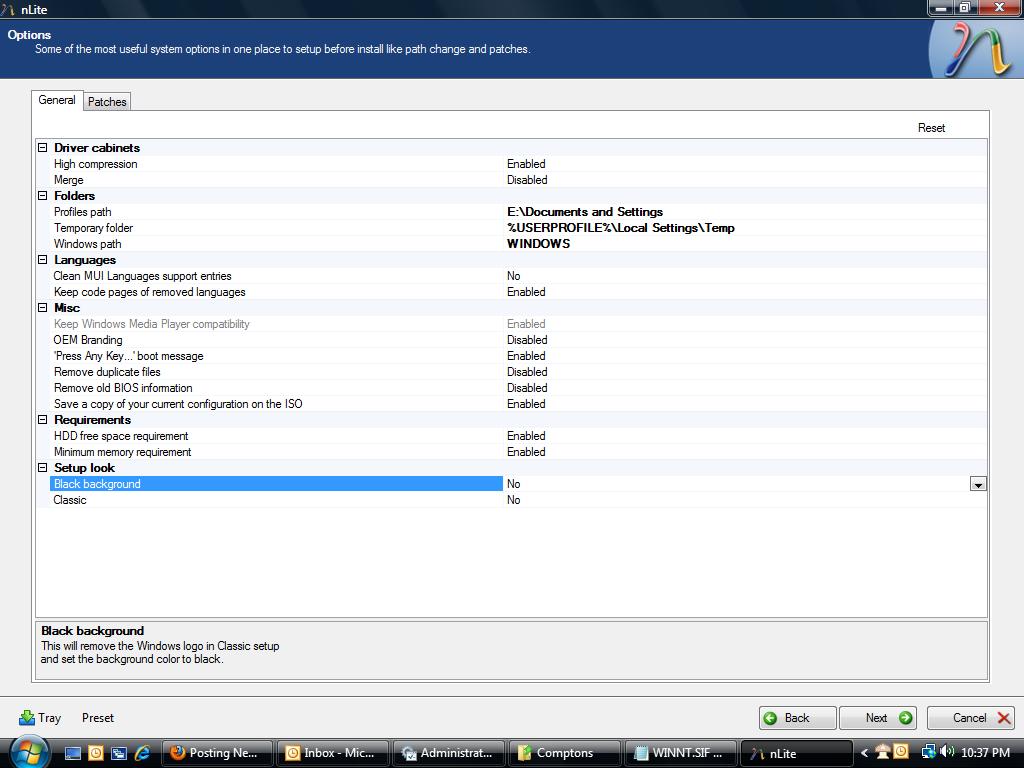
Task: Click the Show Desktop quick launch icon
Action: coord(73,753)
